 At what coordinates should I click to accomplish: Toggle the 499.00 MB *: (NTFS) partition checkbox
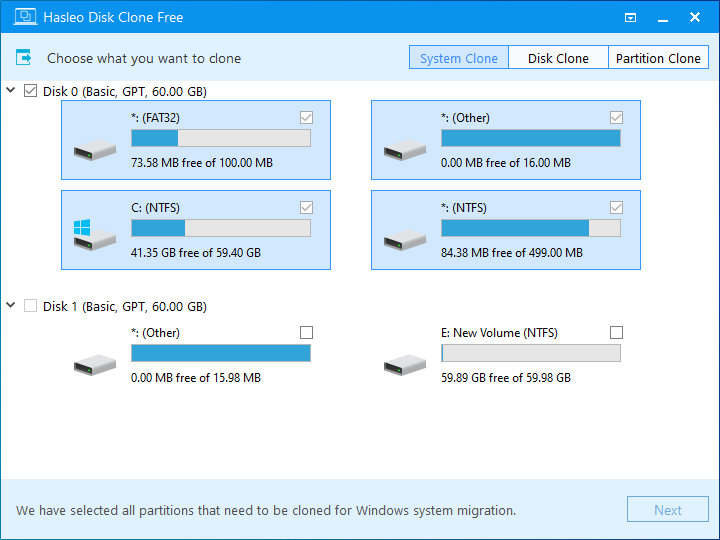tap(616, 208)
